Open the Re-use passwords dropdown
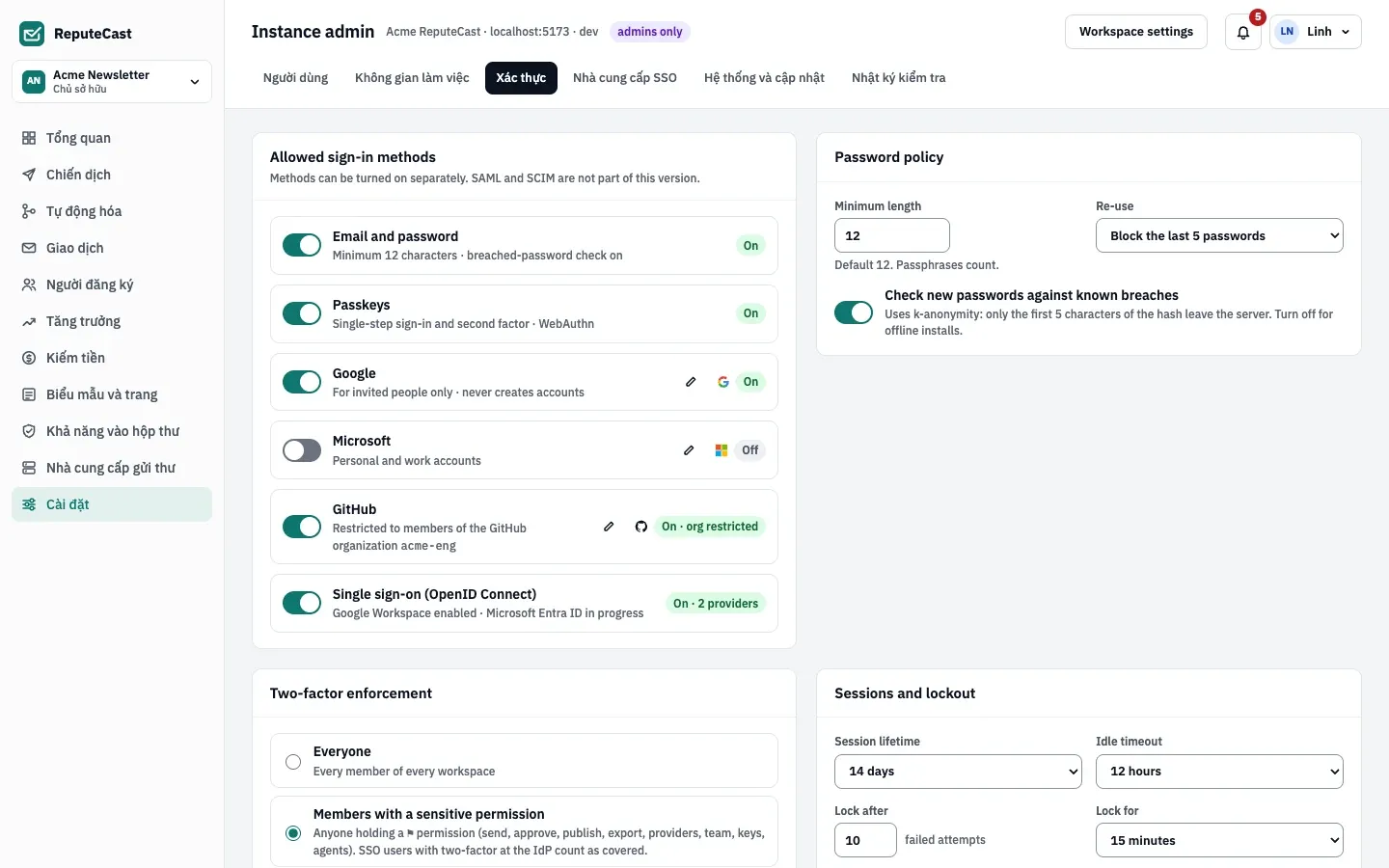Viewport: 1389px width, 868px height. coord(1219,235)
